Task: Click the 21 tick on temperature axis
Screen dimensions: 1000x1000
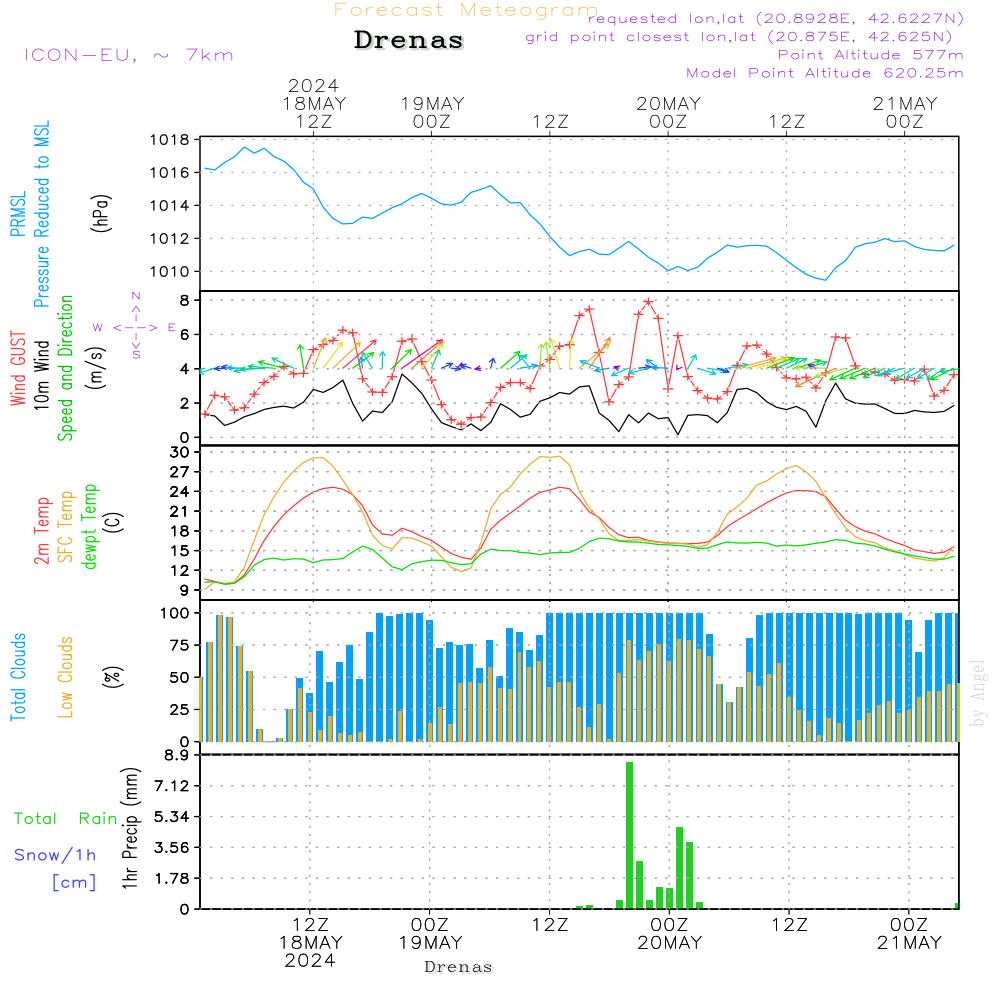Action: (x=180, y=511)
